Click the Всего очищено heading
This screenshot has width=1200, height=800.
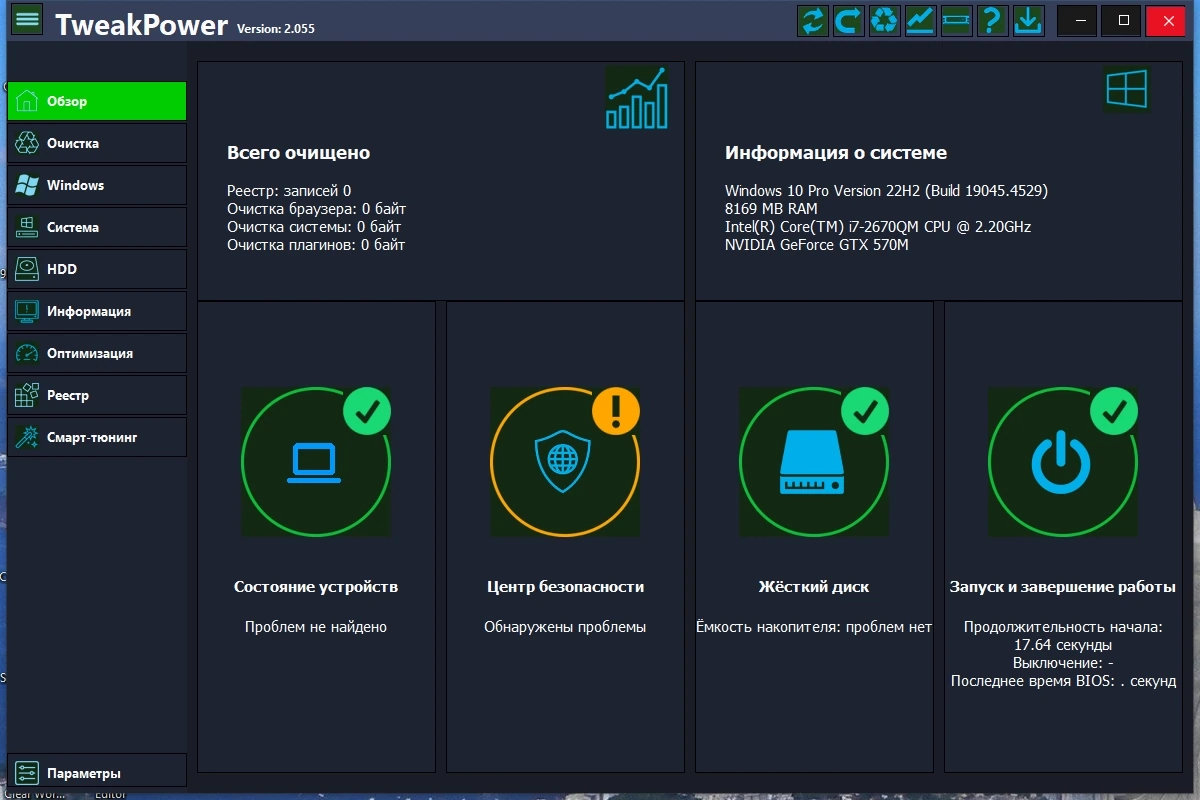pos(299,153)
